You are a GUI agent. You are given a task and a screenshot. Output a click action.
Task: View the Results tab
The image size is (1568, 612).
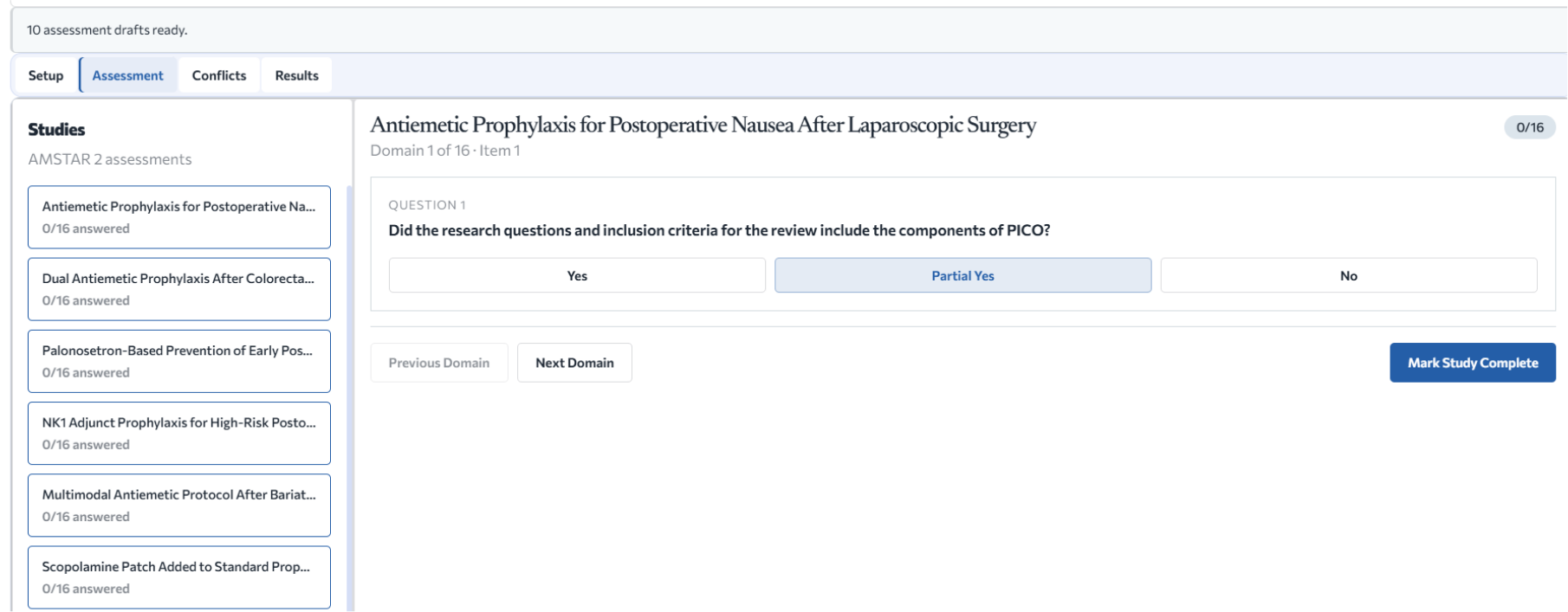point(297,75)
